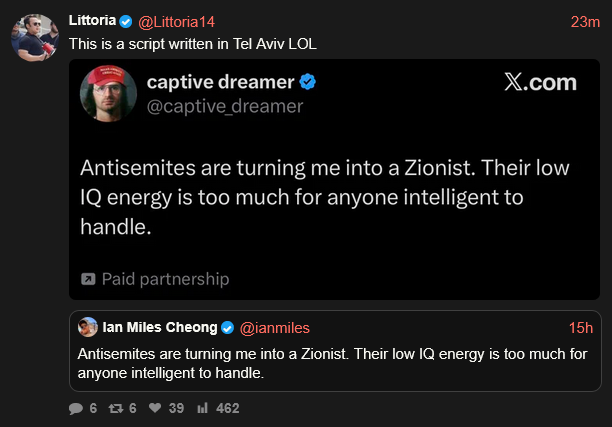Open view analytics bar chart icon

pyautogui.click(x=203, y=408)
